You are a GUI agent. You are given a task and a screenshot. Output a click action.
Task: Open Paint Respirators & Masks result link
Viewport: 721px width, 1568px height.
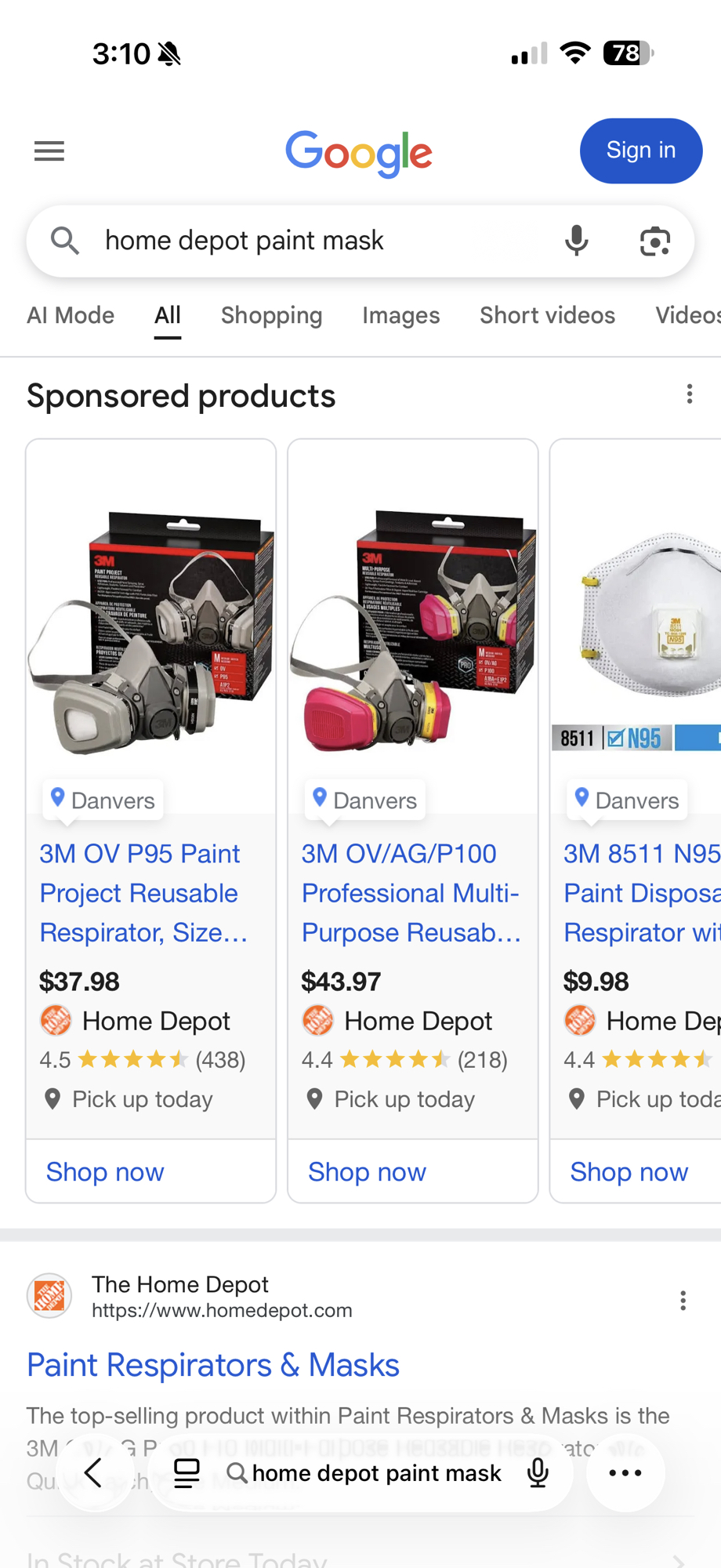tap(213, 1365)
